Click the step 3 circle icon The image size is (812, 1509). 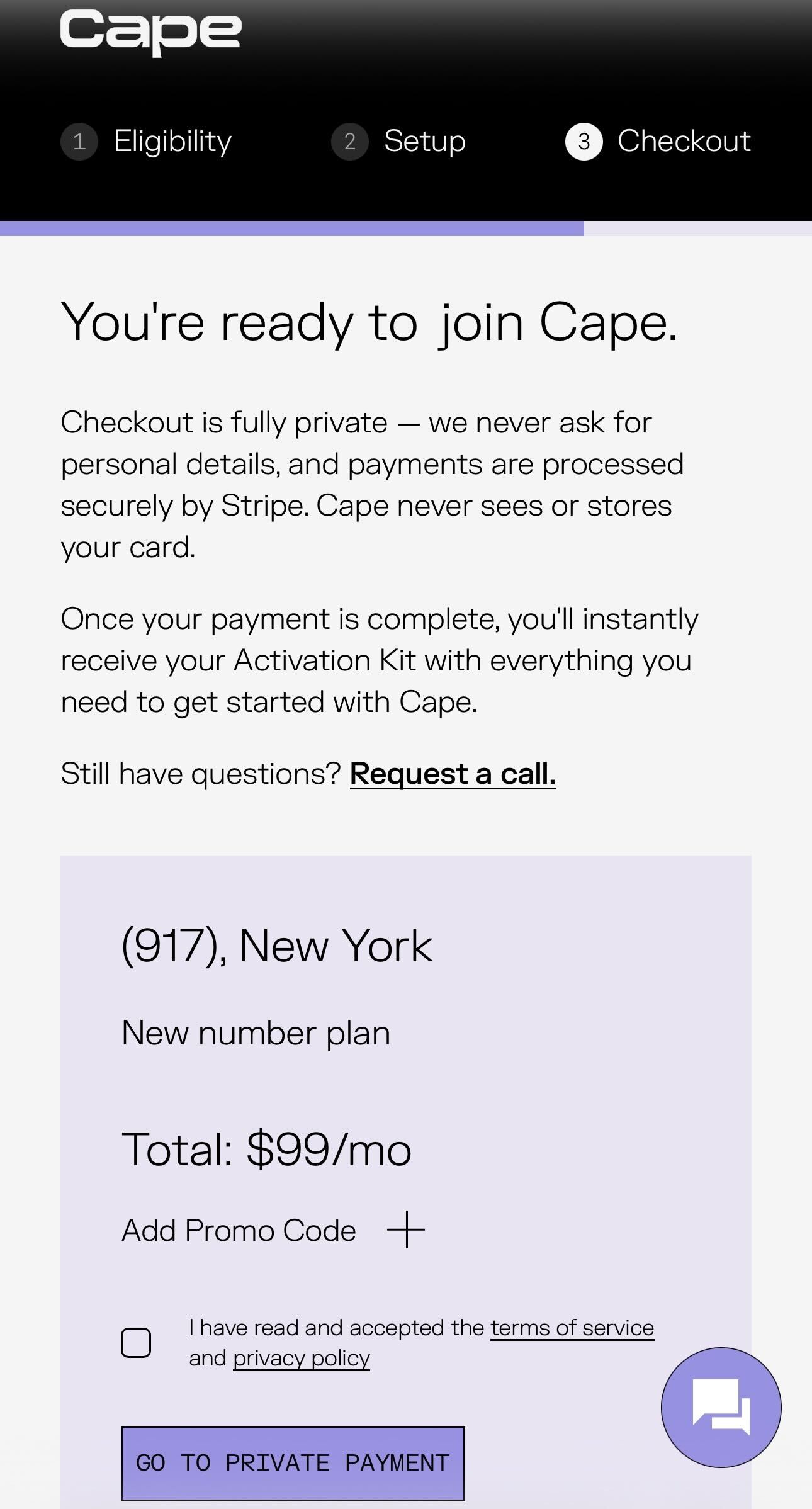pos(584,142)
